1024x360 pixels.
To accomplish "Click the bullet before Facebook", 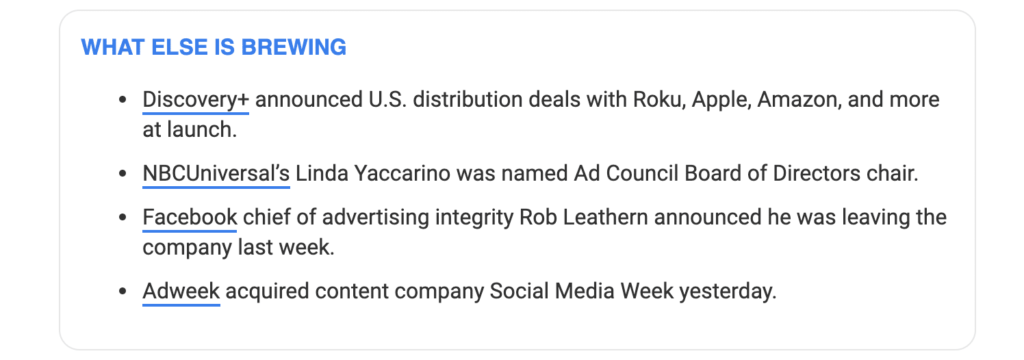I will tap(121, 218).
